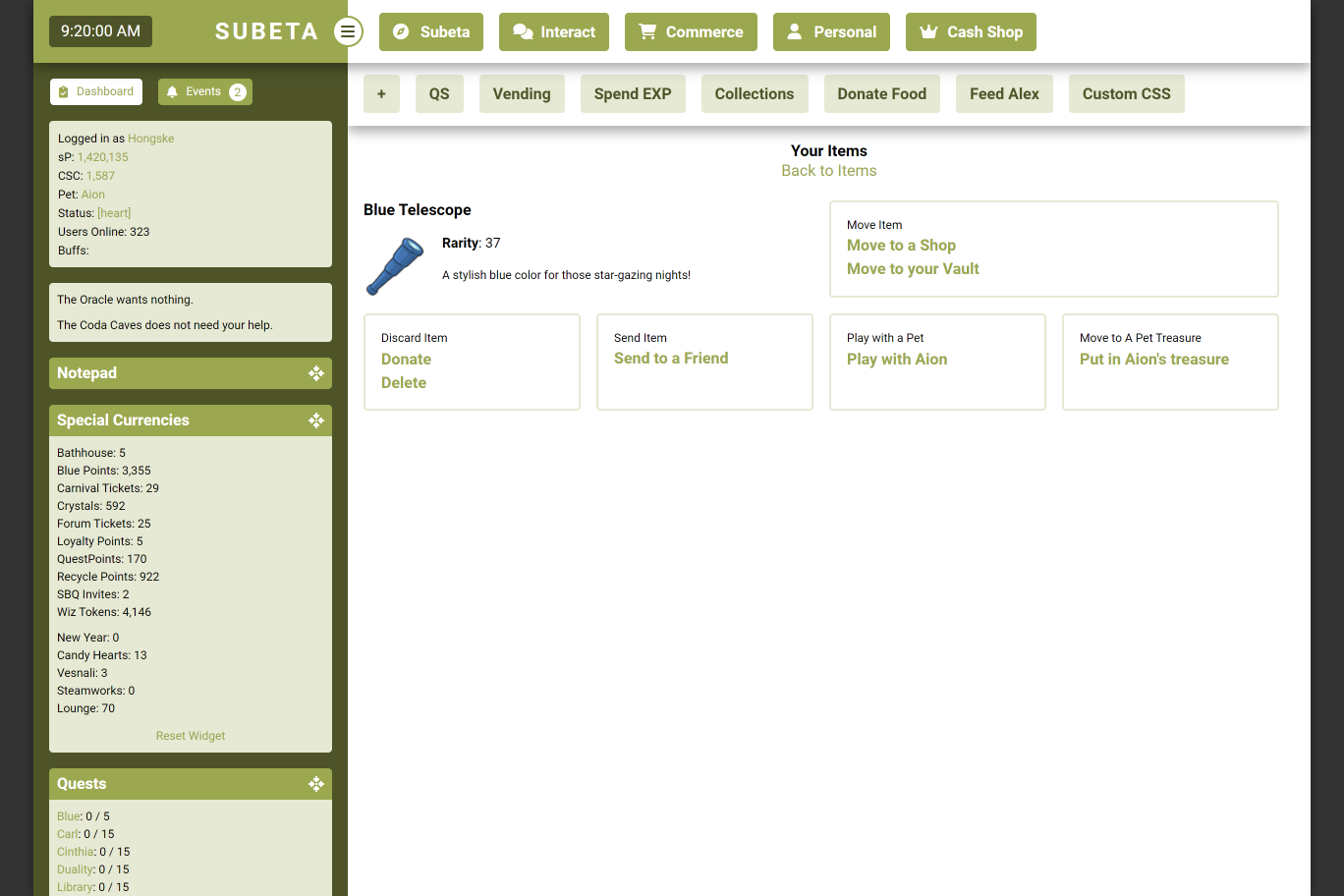Open Collections quick link

point(754,94)
